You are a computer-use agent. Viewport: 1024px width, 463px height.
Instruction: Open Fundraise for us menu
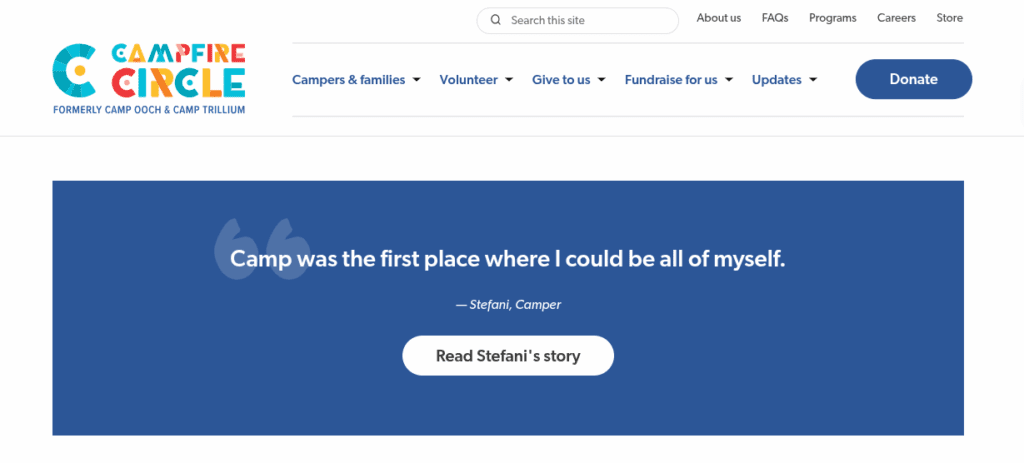pos(671,80)
